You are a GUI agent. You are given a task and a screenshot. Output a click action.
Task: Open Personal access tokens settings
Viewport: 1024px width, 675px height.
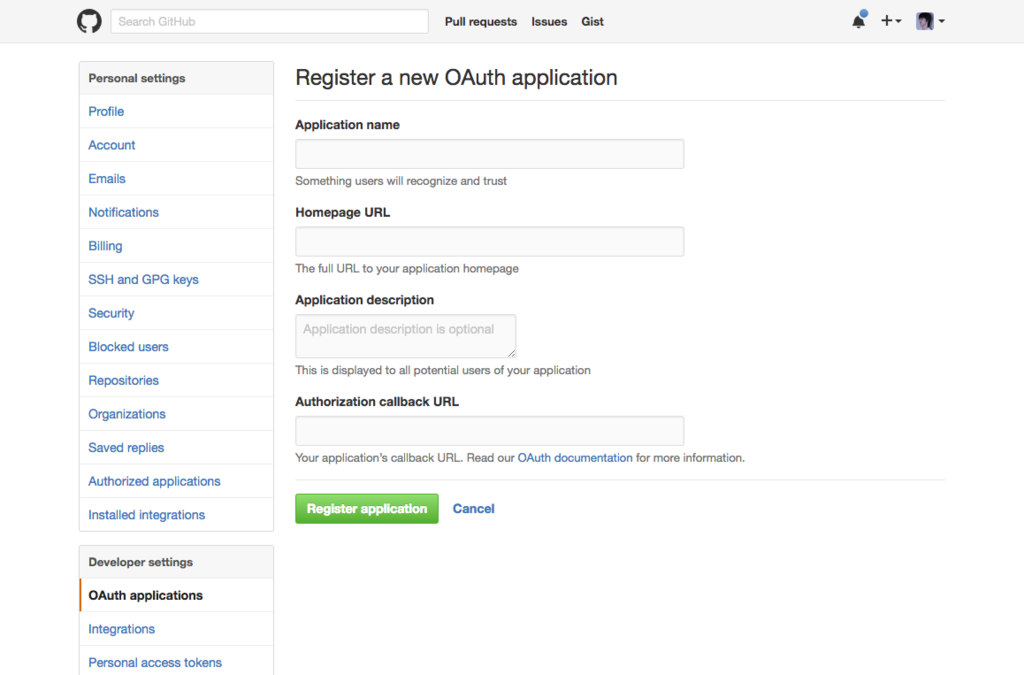[x=154, y=662]
